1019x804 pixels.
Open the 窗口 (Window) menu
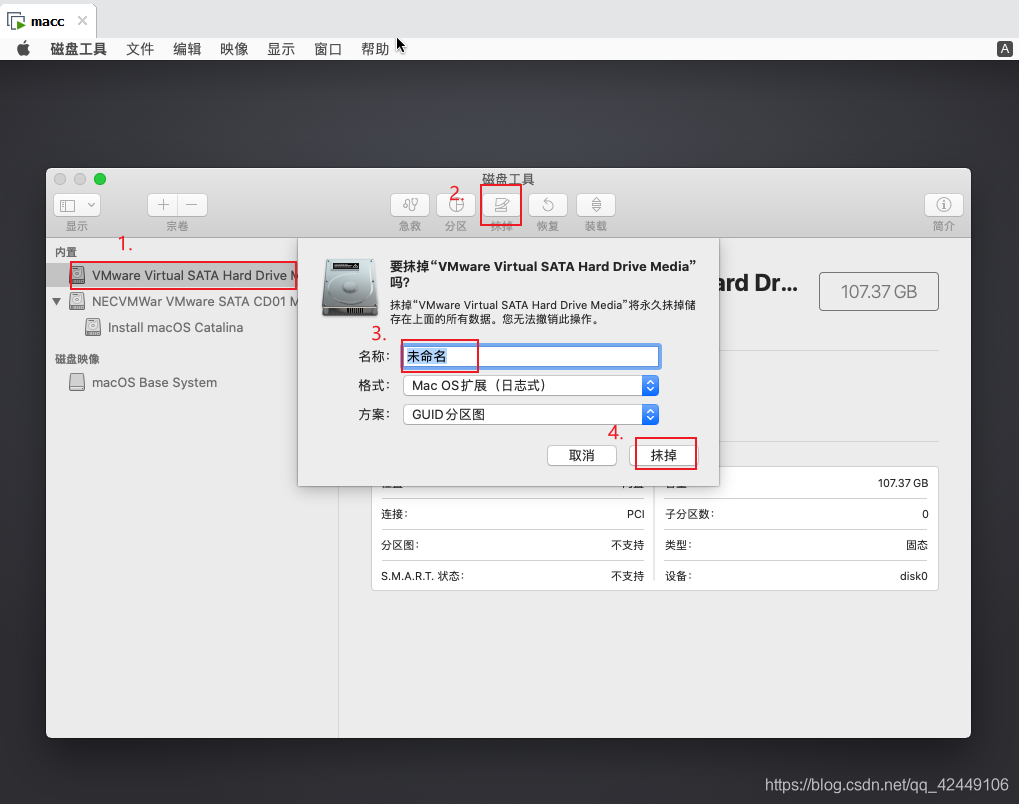(328, 49)
